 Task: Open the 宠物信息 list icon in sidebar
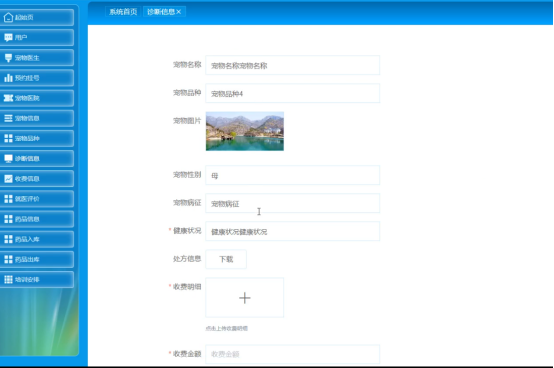8,118
